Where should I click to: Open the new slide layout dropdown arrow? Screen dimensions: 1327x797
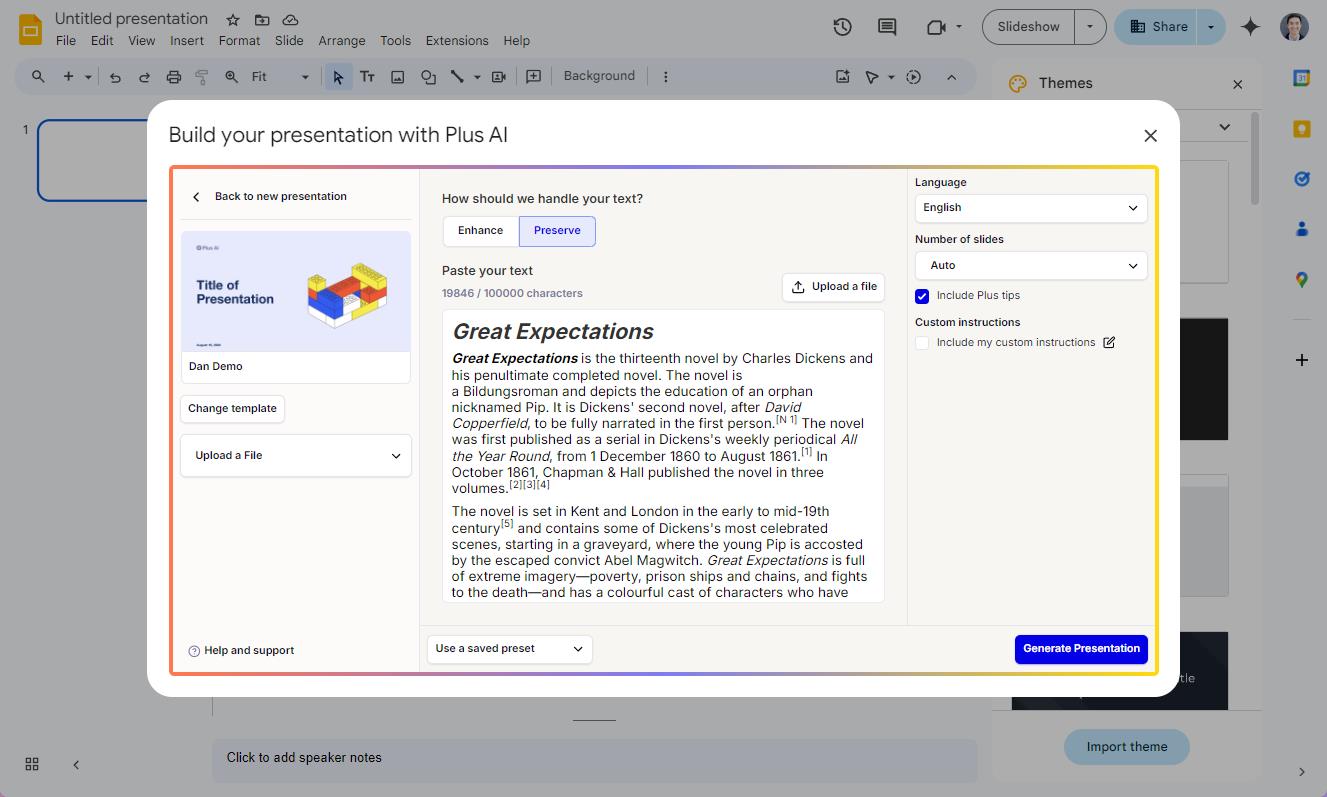click(x=88, y=77)
